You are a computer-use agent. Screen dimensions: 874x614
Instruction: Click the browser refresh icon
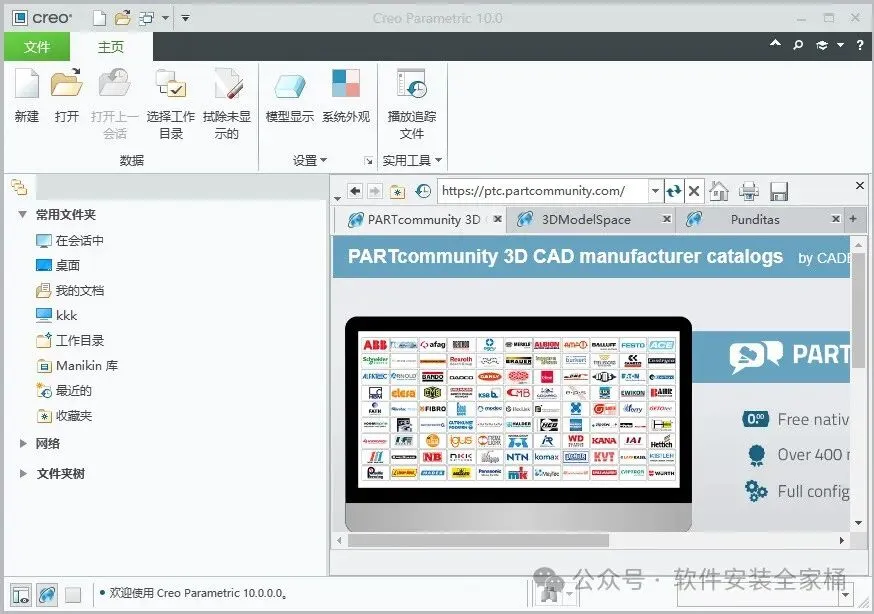[674, 191]
